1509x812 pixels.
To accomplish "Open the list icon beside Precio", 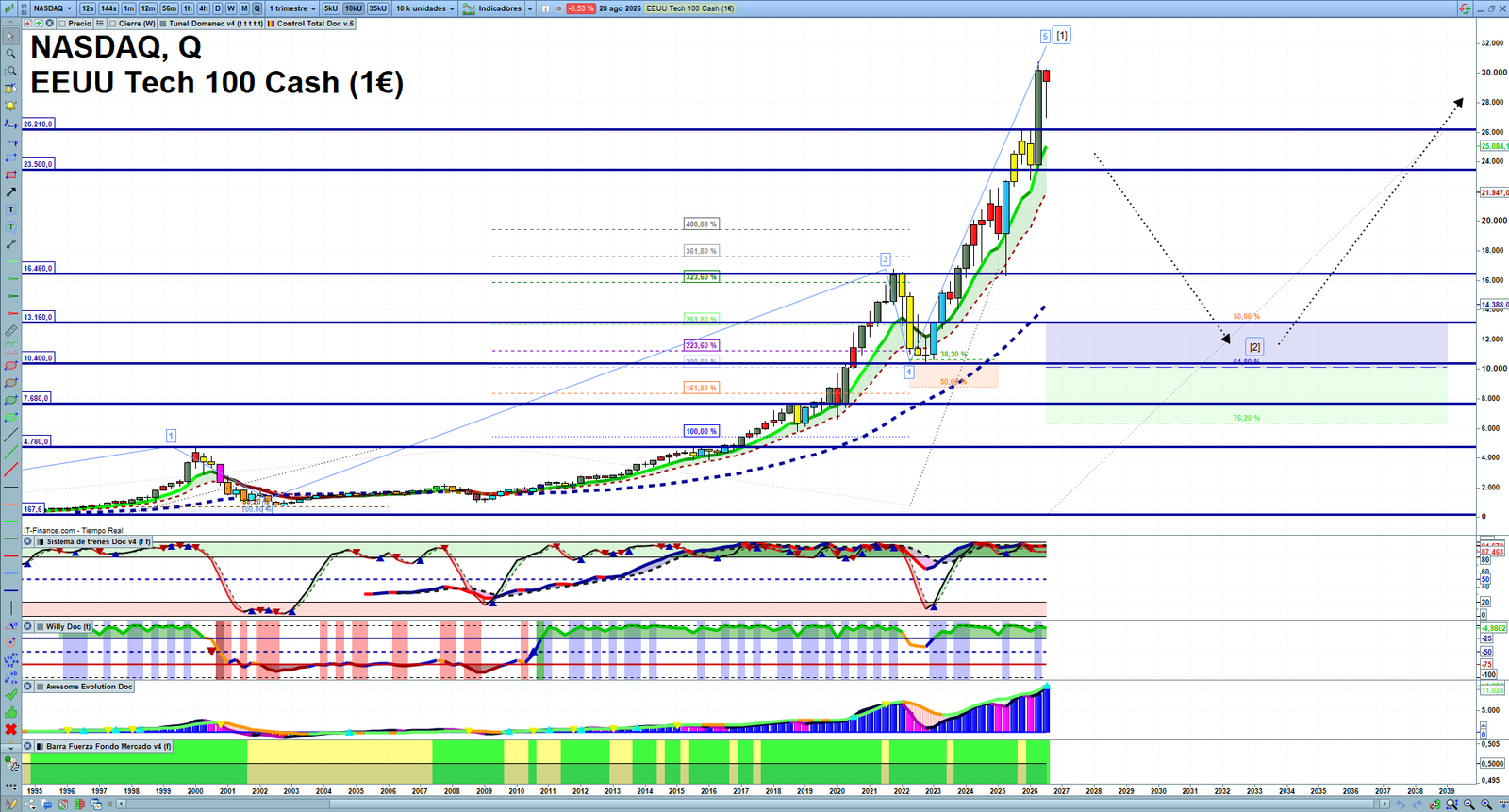I will coord(100,24).
